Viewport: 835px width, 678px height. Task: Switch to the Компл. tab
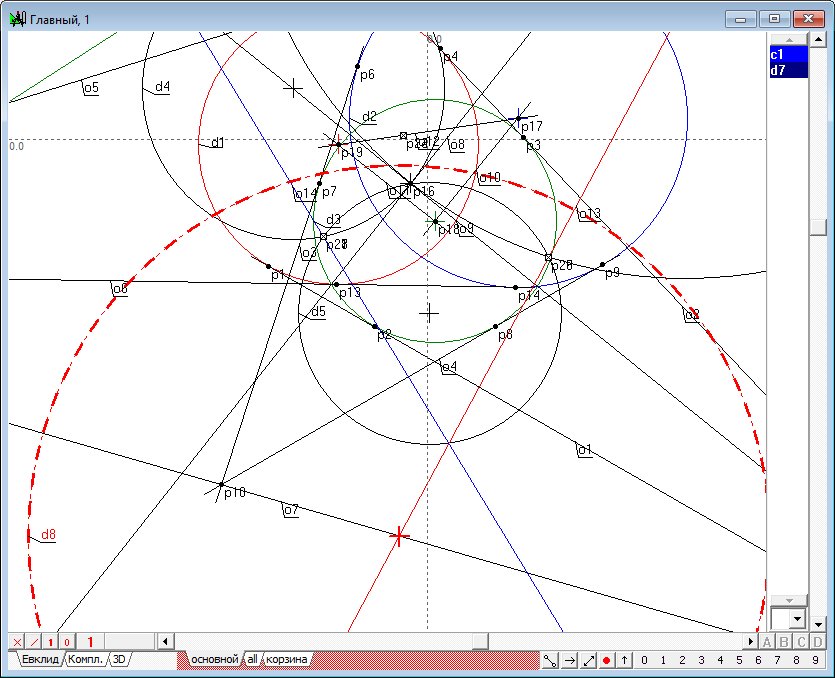(x=85, y=659)
